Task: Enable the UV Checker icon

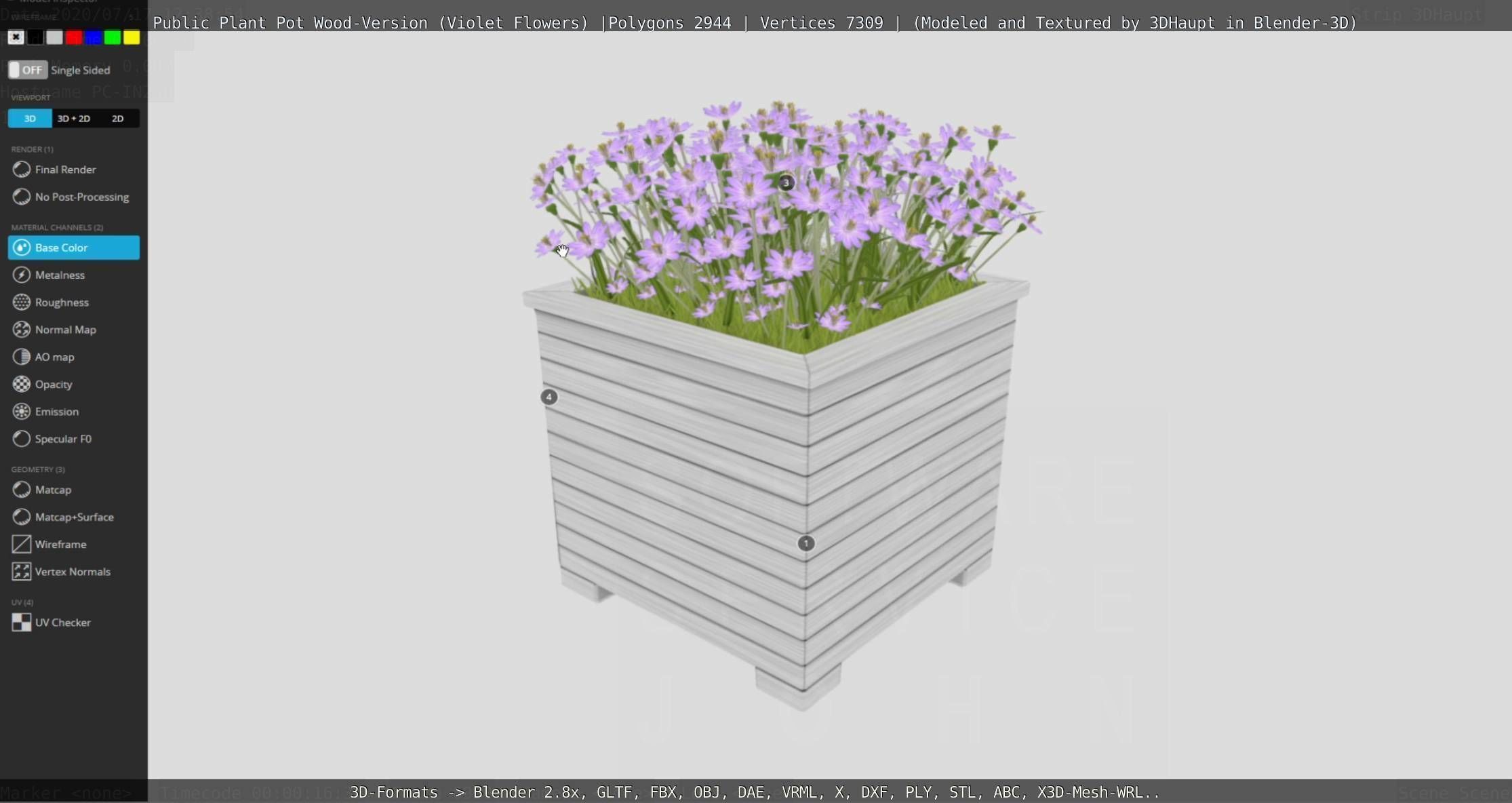Action: coord(22,623)
